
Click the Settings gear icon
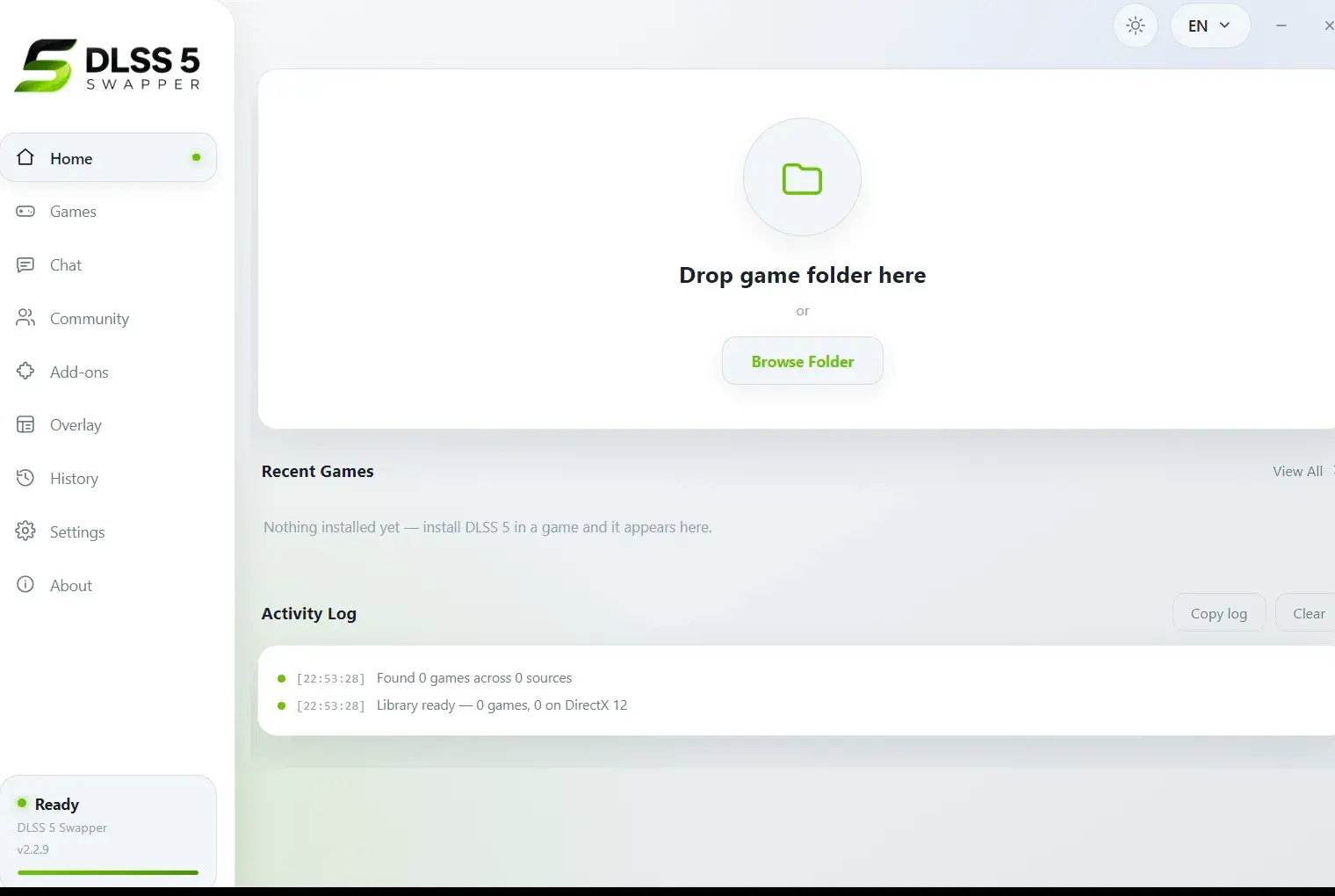pyautogui.click(x=25, y=531)
